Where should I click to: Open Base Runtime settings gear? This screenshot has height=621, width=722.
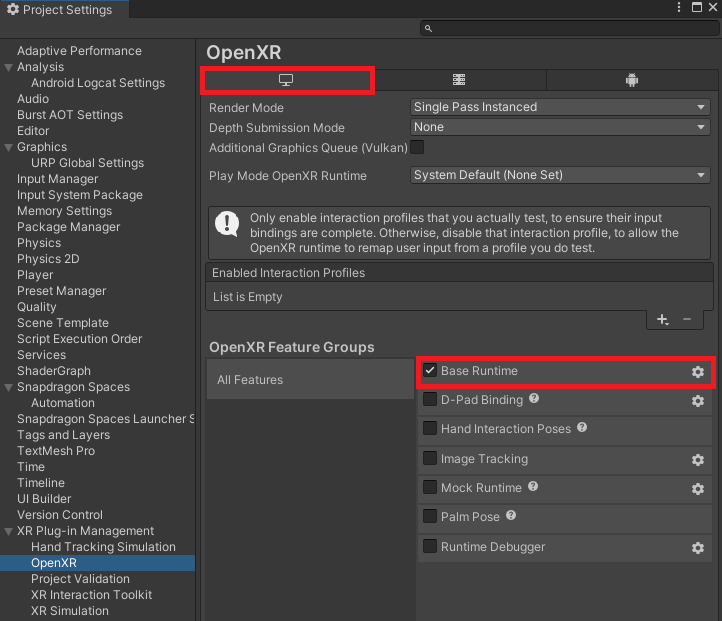pyautogui.click(x=698, y=372)
